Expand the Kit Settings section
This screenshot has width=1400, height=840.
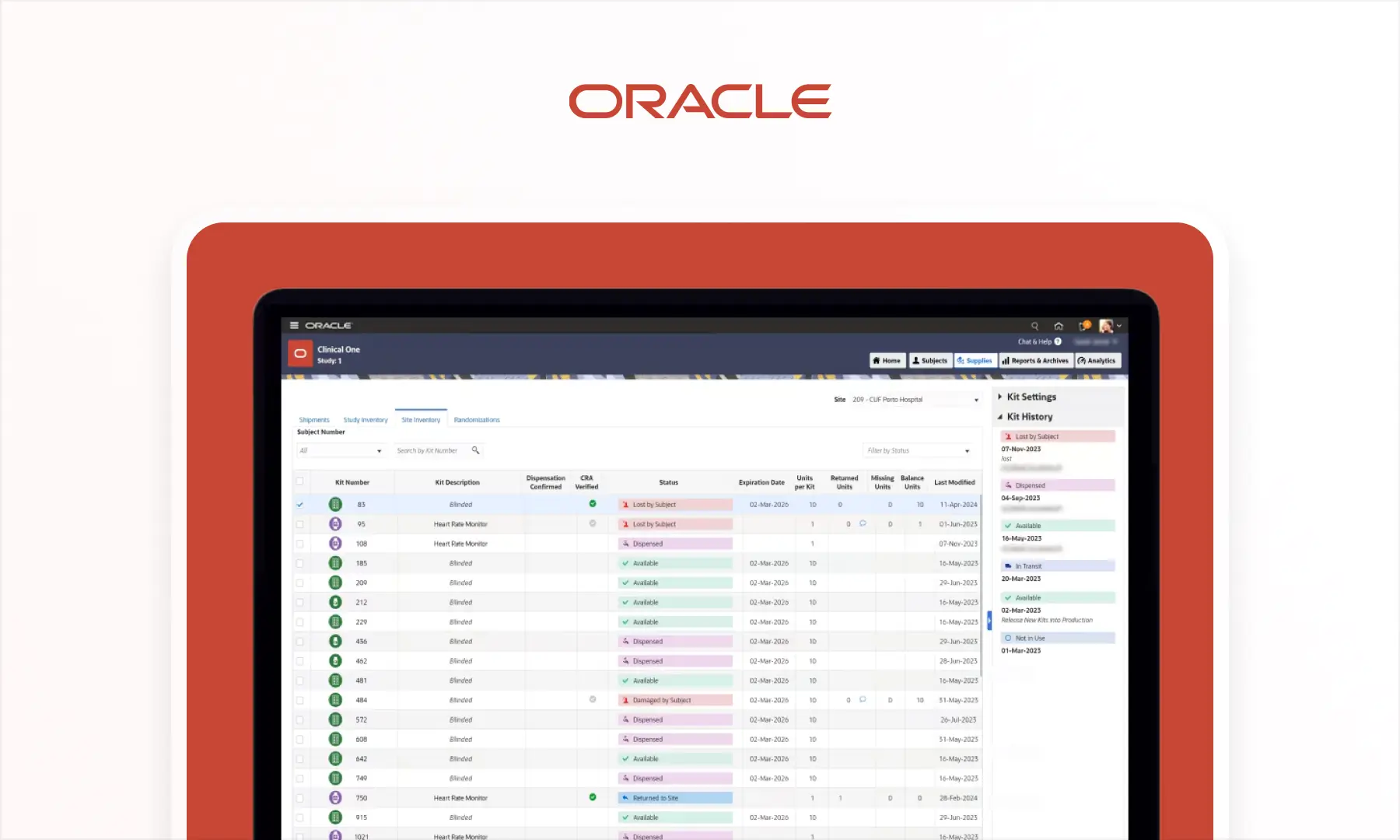[x=1027, y=397]
